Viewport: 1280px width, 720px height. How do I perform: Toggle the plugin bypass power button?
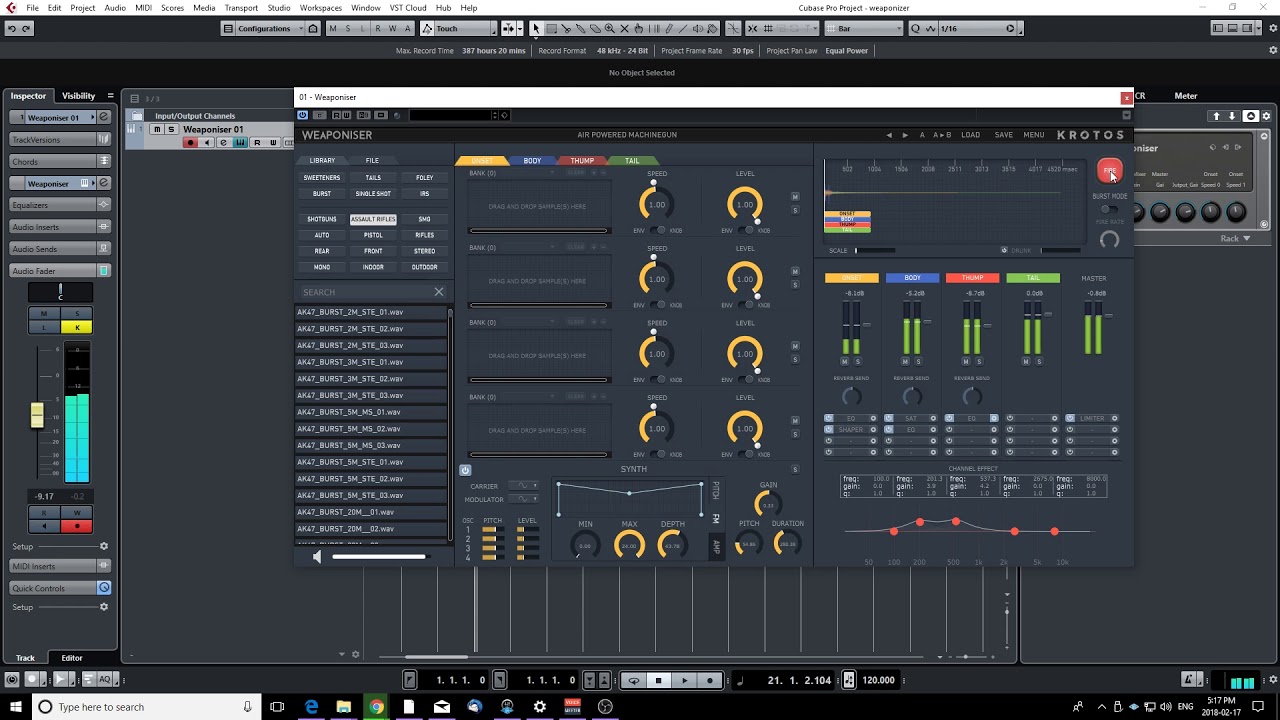[303, 115]
